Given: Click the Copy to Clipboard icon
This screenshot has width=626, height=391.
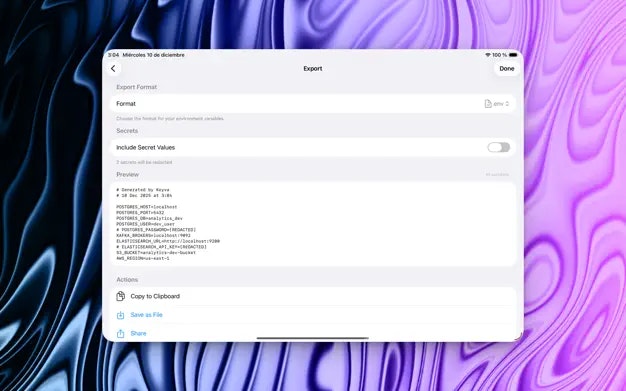Looking at the screenshot, I should 120,296.
